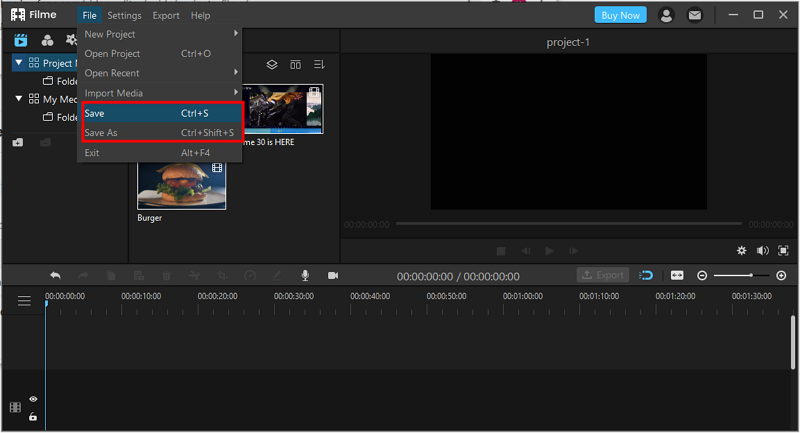Viewport: 800px width, 433px height.
Task: Toggle the video track lock icon
Action: 33,417
